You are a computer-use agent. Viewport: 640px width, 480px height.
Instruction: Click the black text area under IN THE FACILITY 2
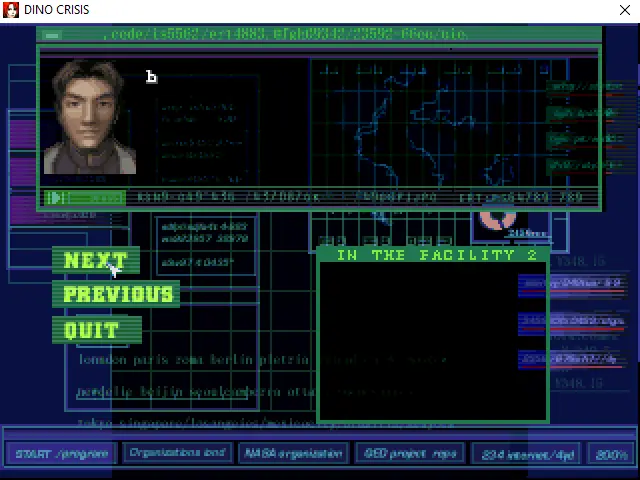tap(433, 342)
